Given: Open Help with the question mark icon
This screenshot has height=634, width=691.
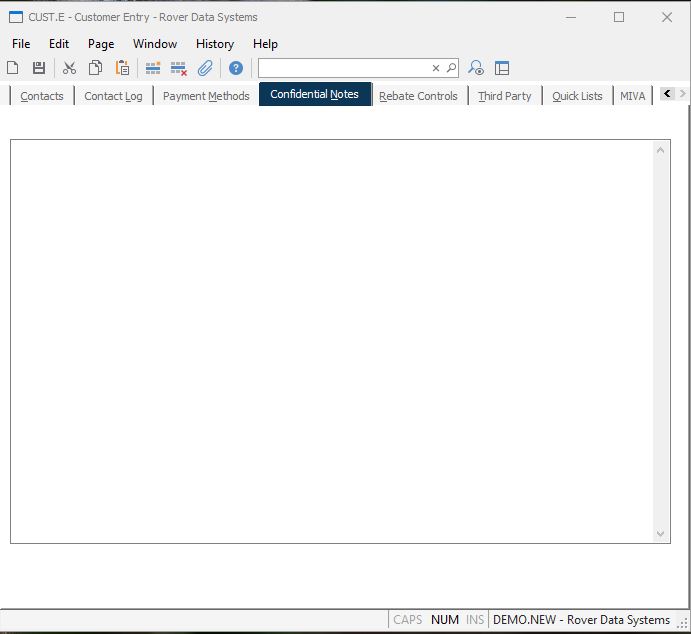Looking at the screenshot, I should point(236,68).
